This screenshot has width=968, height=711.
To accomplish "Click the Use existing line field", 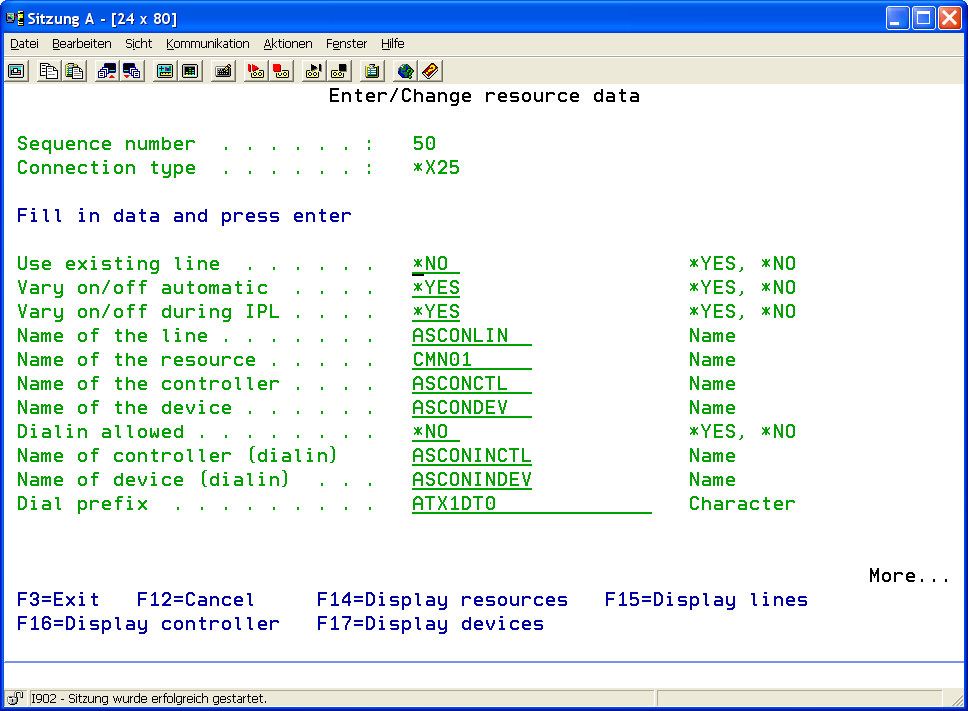I will [x=435, y=264].
